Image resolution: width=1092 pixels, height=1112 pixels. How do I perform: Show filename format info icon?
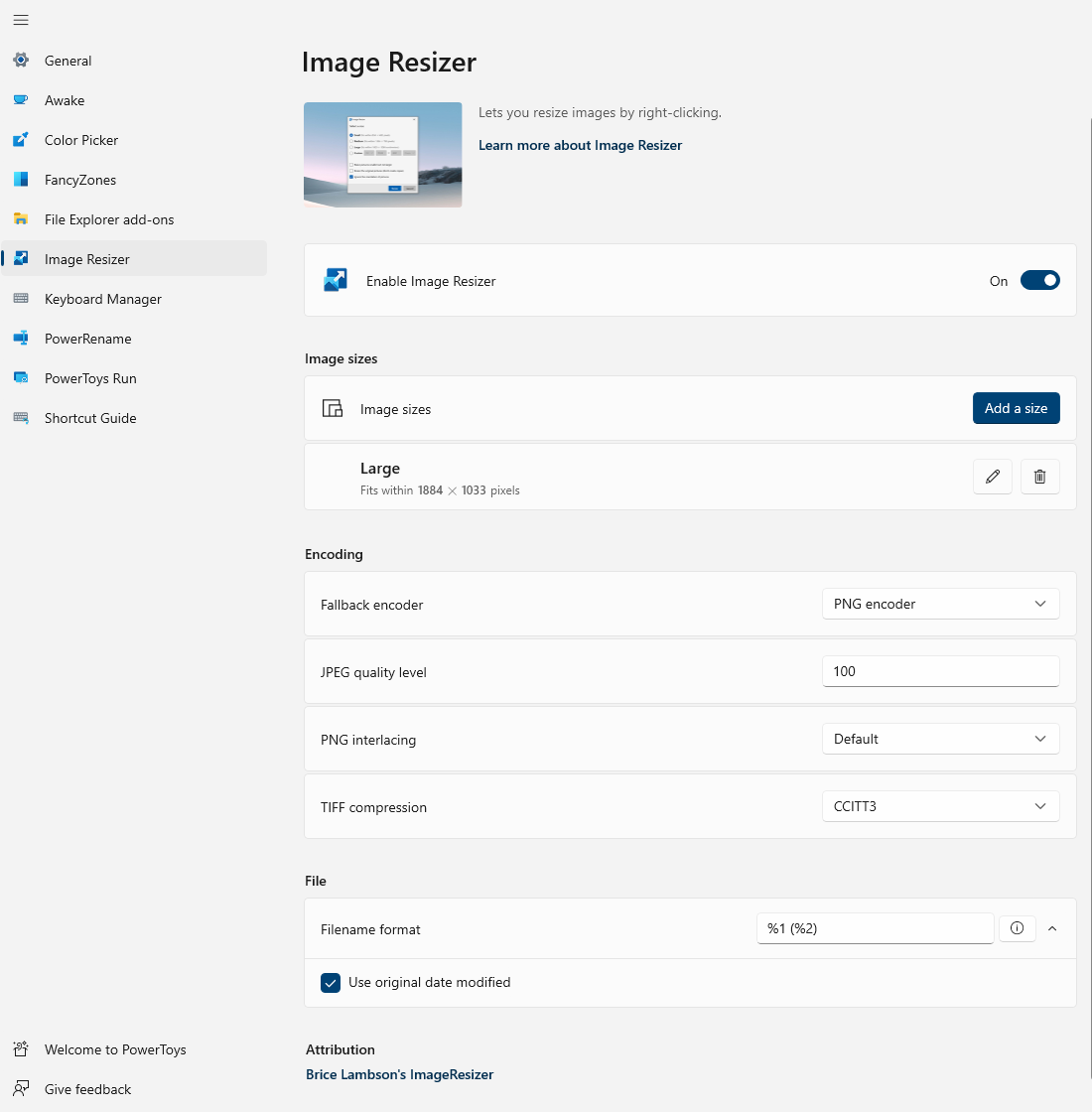coord(1017,928)
